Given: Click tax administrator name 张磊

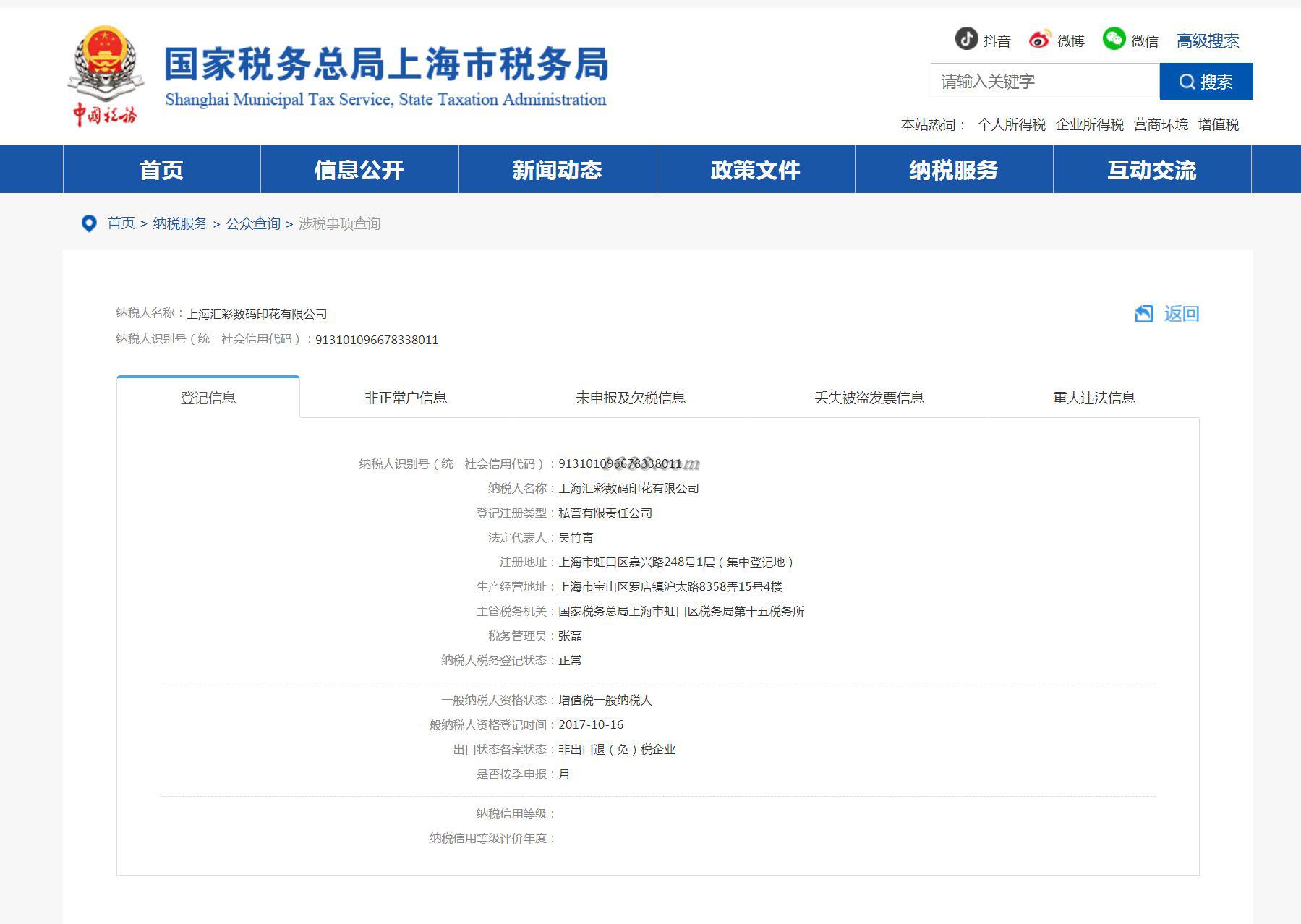Looking at the screenshot, I should [x=570, y=636].
